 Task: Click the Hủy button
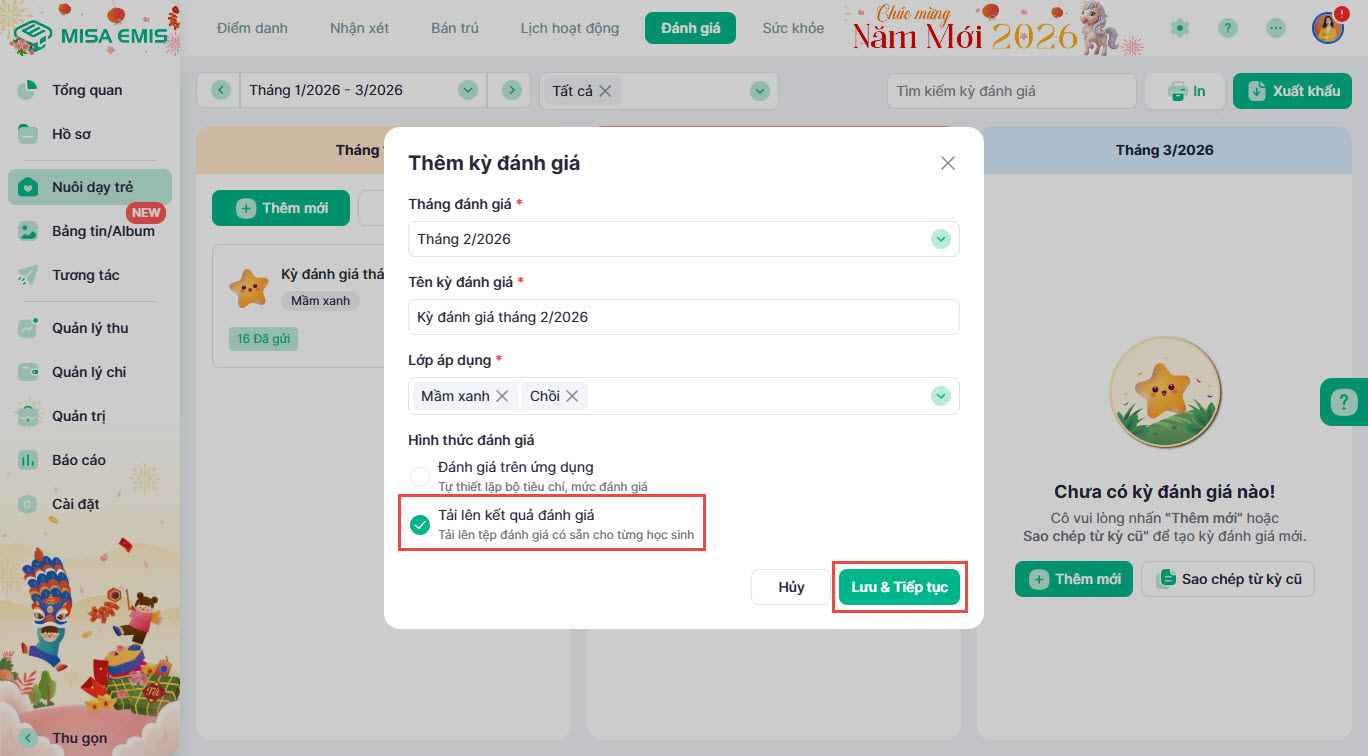pos(791,587)
